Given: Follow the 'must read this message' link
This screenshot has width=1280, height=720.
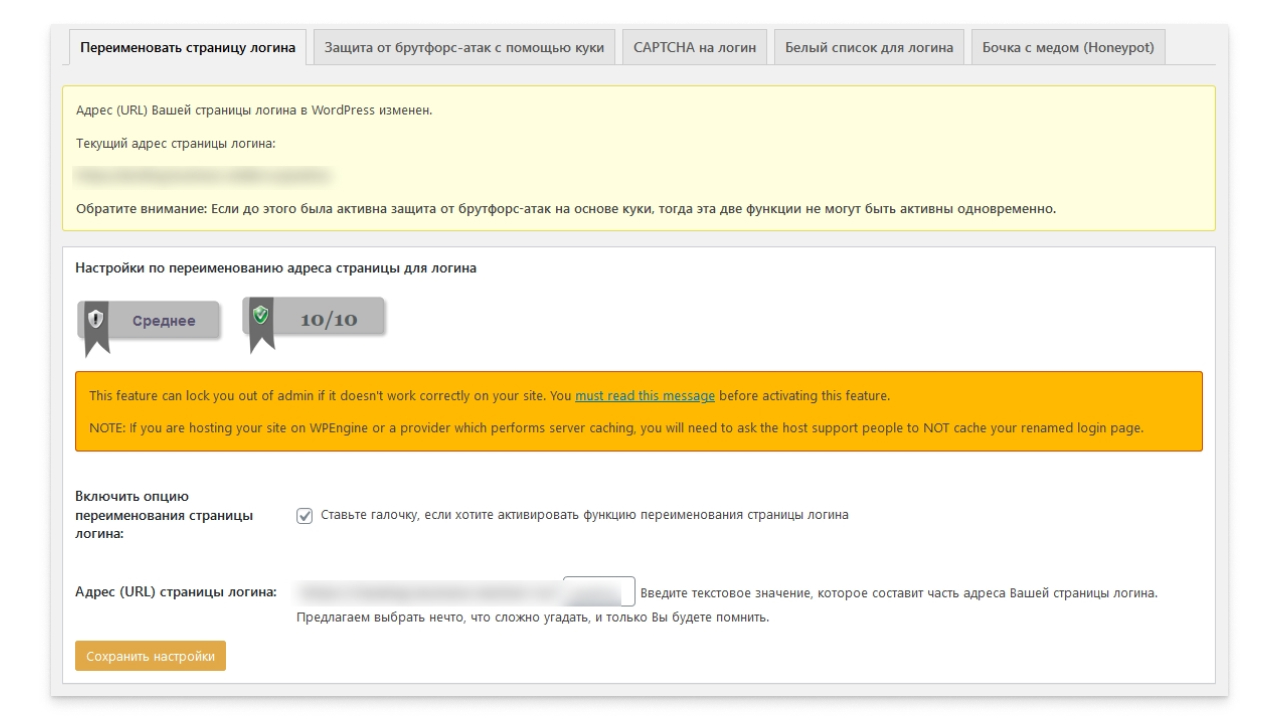Looking at the screenshot, I should coord(645,395).
